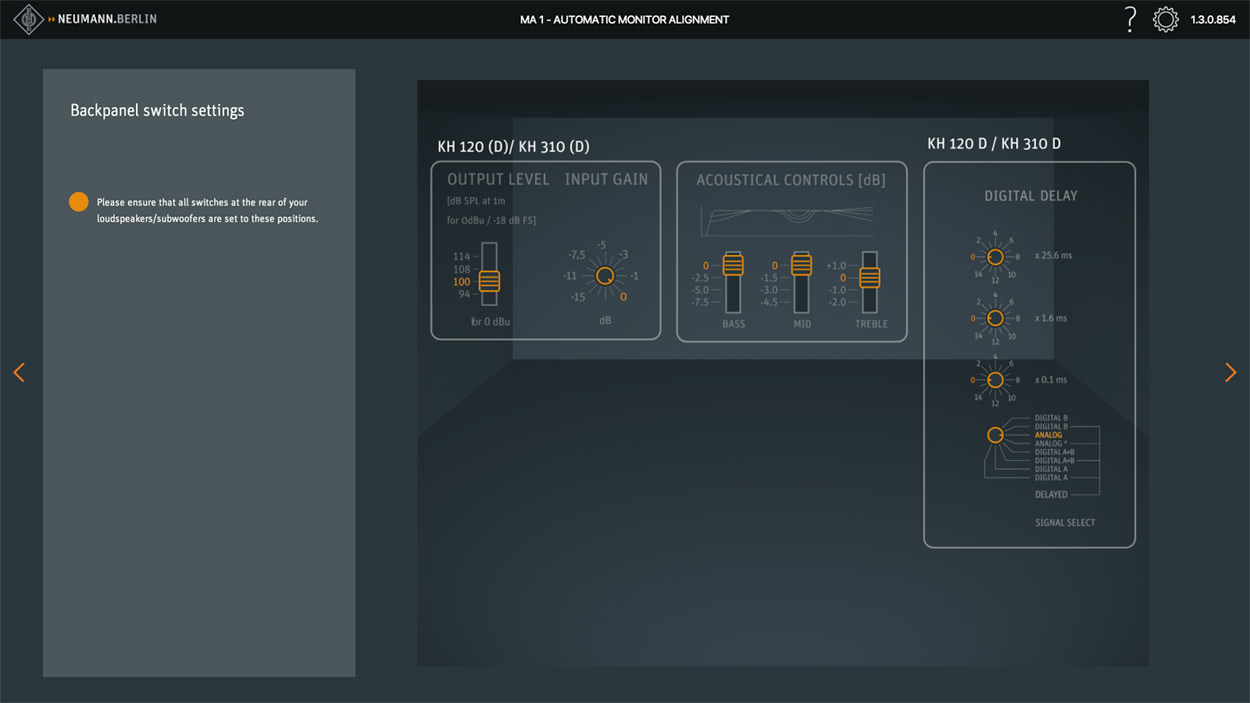
Task: Open settings with the gear icon
Action: [1165, 19]
